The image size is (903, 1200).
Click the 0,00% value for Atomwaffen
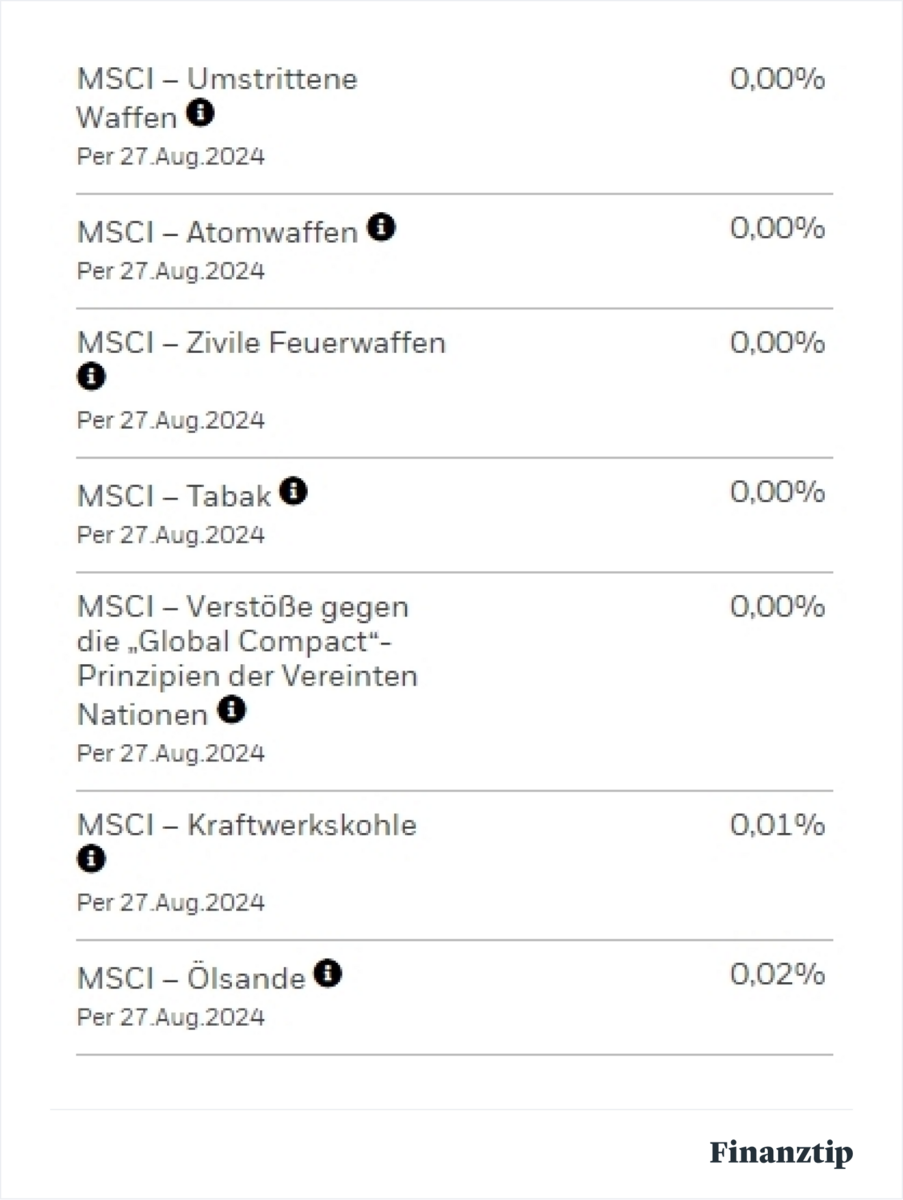pyautogui.click(x=777, y=229)
